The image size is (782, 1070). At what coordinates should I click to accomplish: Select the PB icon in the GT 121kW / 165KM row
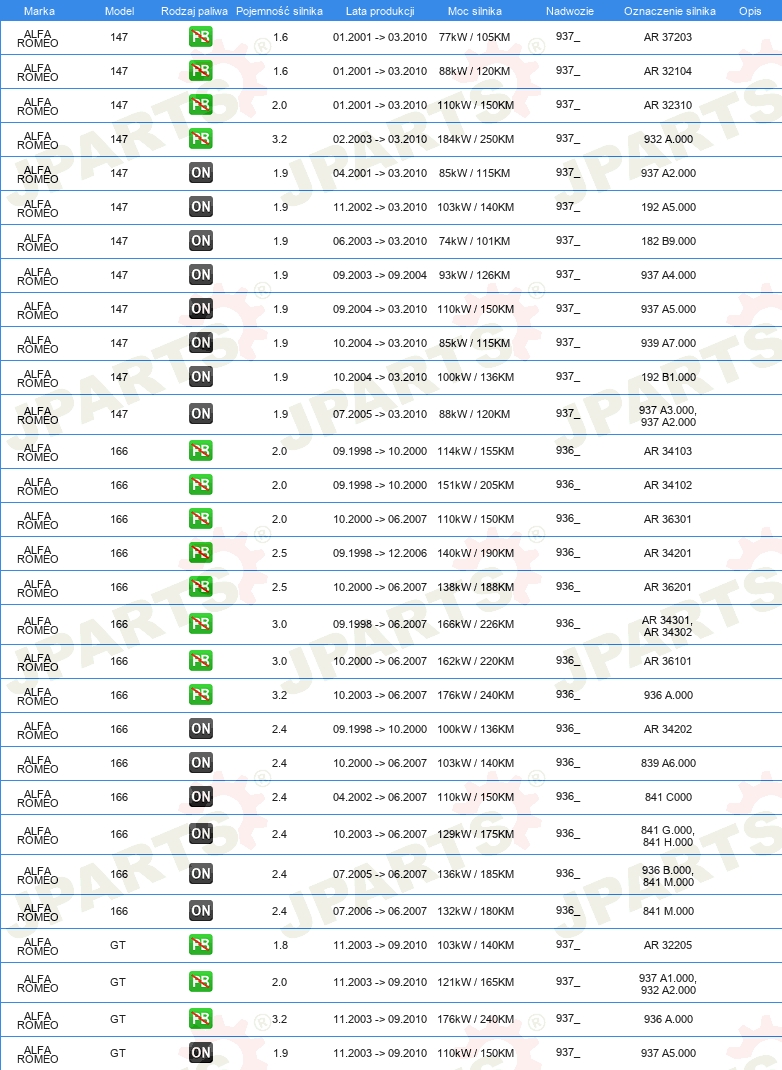click(201, 982)
